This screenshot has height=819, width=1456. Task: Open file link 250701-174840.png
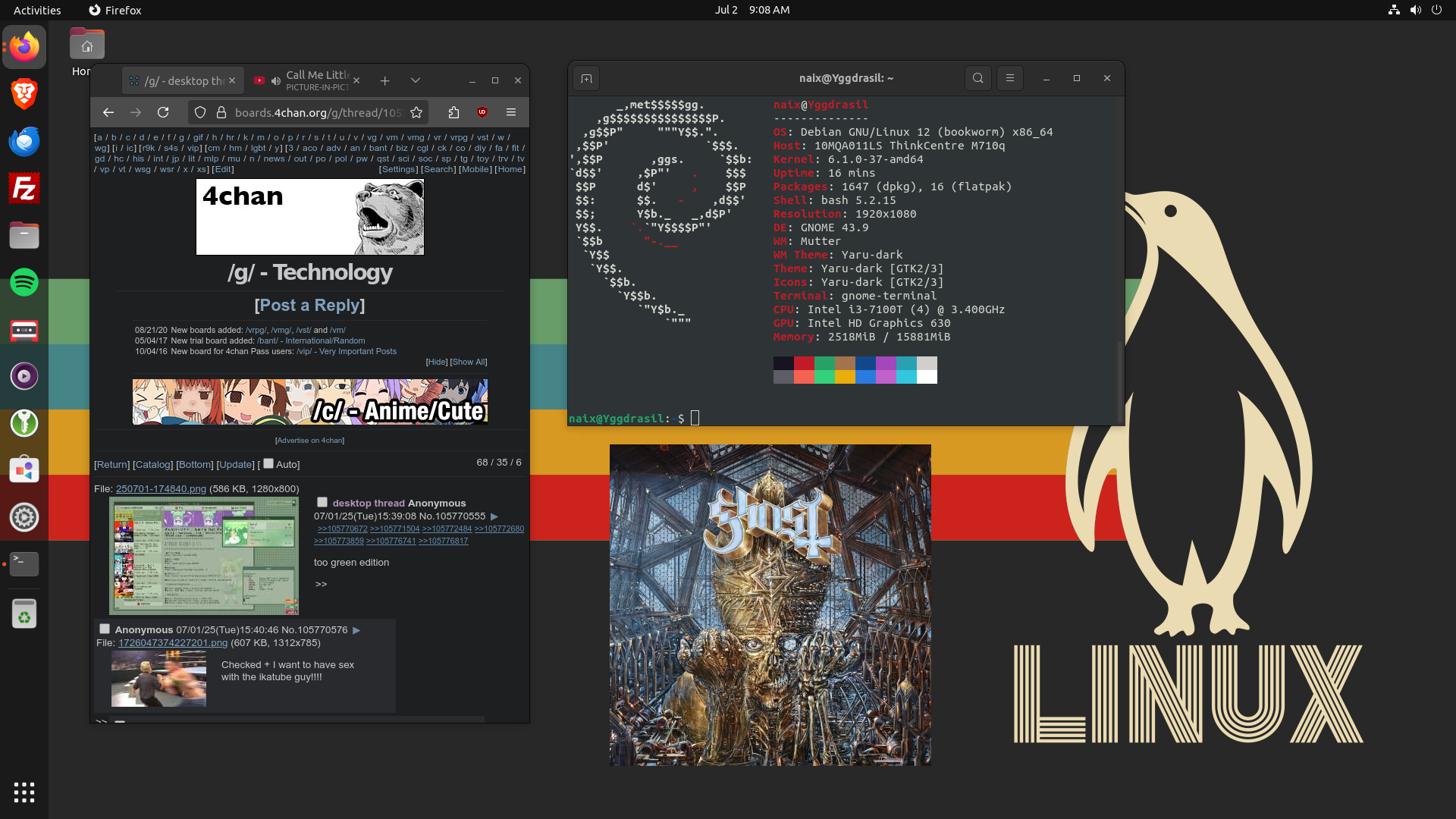pos(161,489)
